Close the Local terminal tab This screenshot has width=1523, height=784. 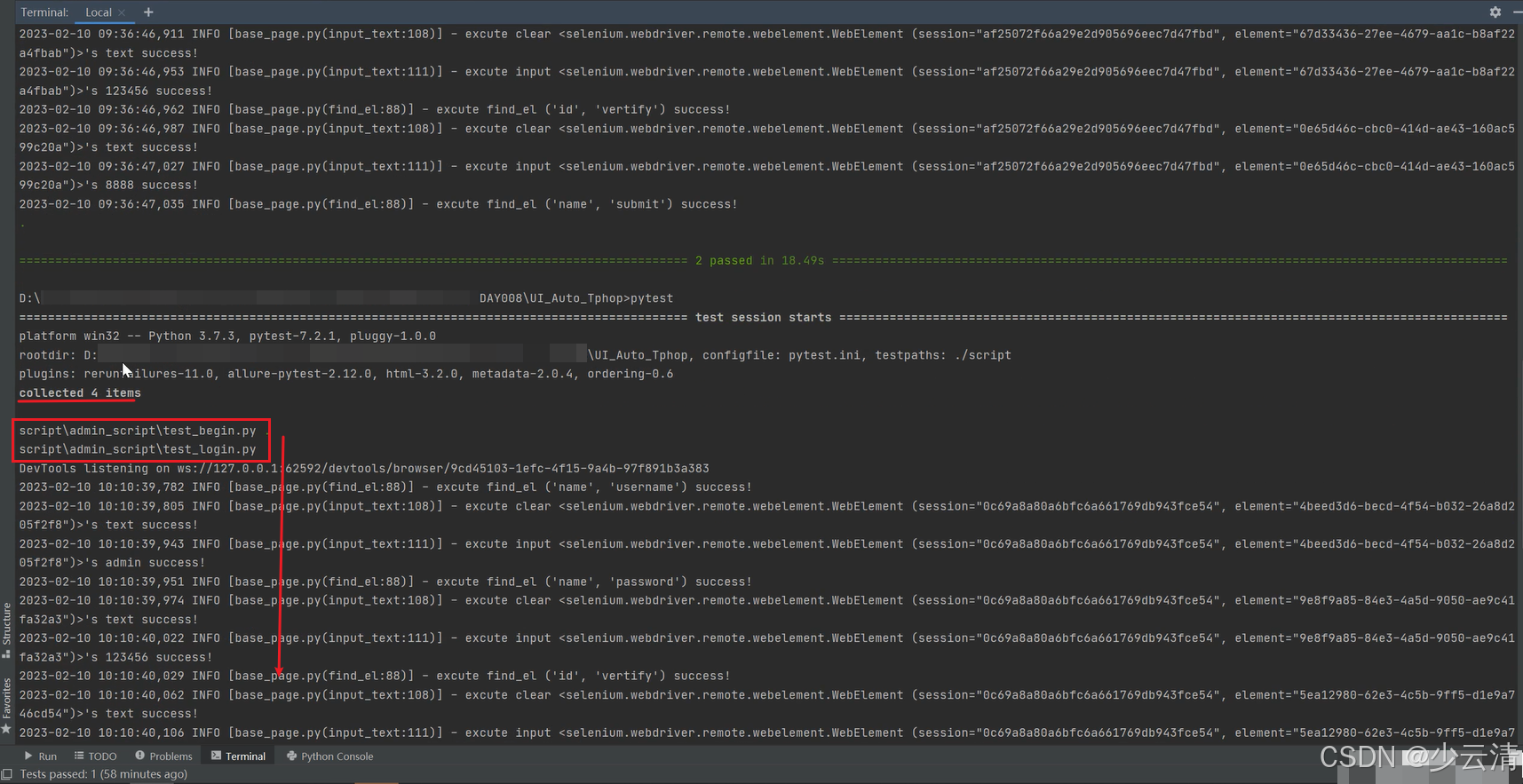click(122, 12)
